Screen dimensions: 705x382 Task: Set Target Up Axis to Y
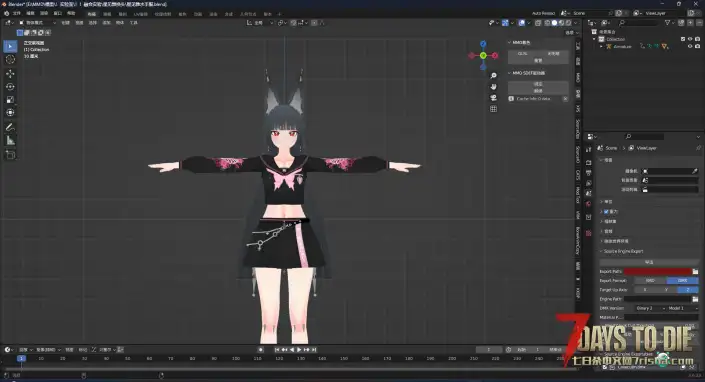[x=666, y=290]
